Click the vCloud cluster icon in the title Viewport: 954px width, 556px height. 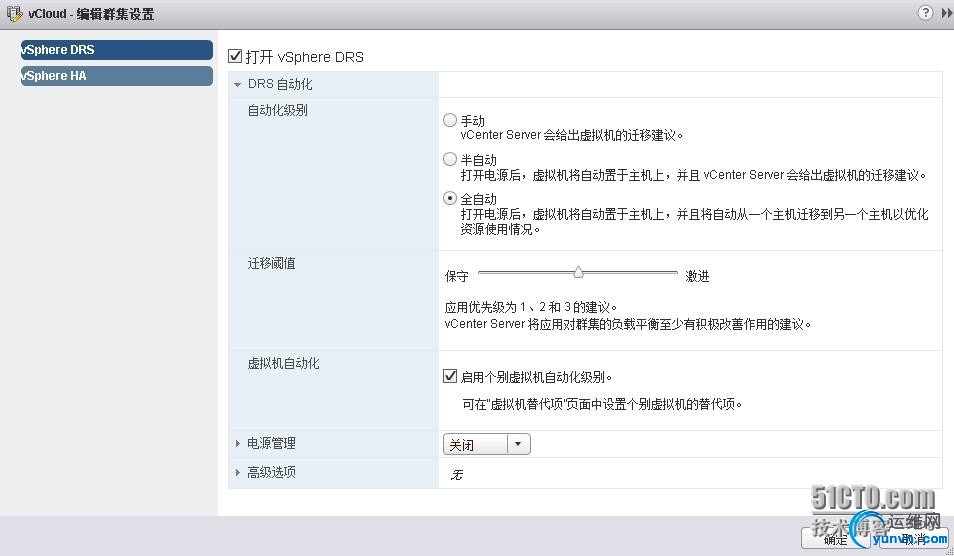pyautogui.click(x=14, y=13)
